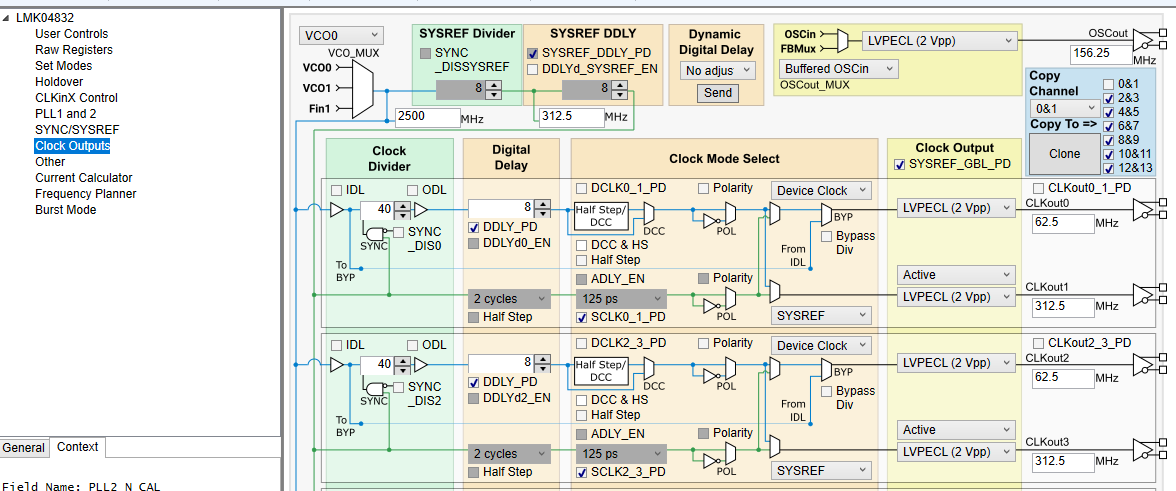Toggle the 2&3 copy channel checkbox
This screenshot has height=491, width=1176.
click(1109, 97)
